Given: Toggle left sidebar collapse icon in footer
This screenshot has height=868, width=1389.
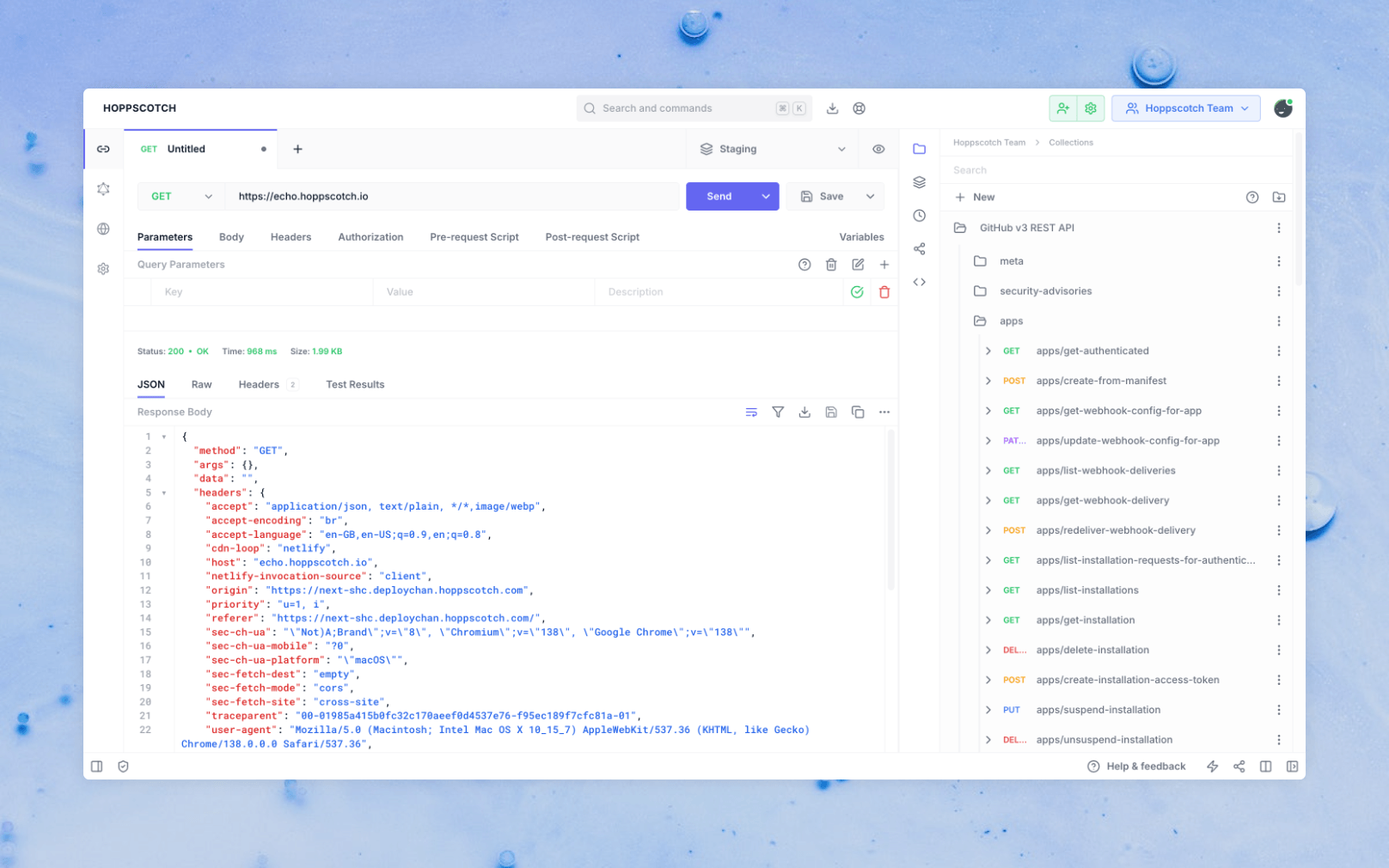Looking at the screenshot, I should 97,767.
